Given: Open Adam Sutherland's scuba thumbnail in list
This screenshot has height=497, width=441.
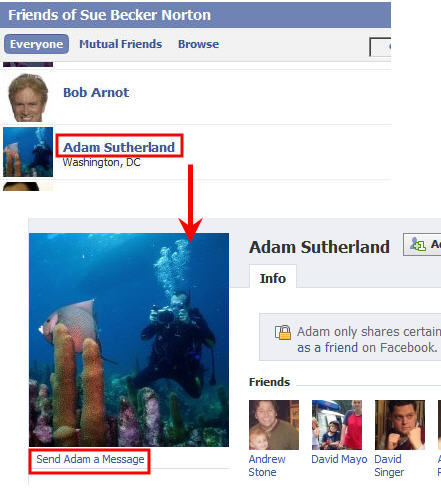Looking at the screenshot, I should pyautogui.click(x=28, y=152).
